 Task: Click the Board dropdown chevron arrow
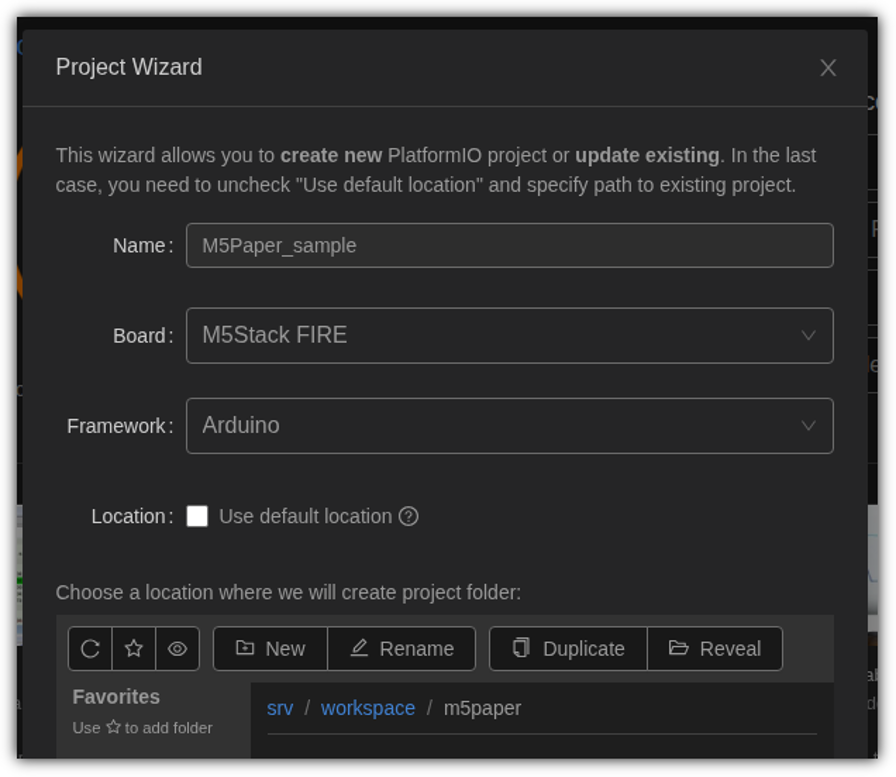[x=808, y=335]
